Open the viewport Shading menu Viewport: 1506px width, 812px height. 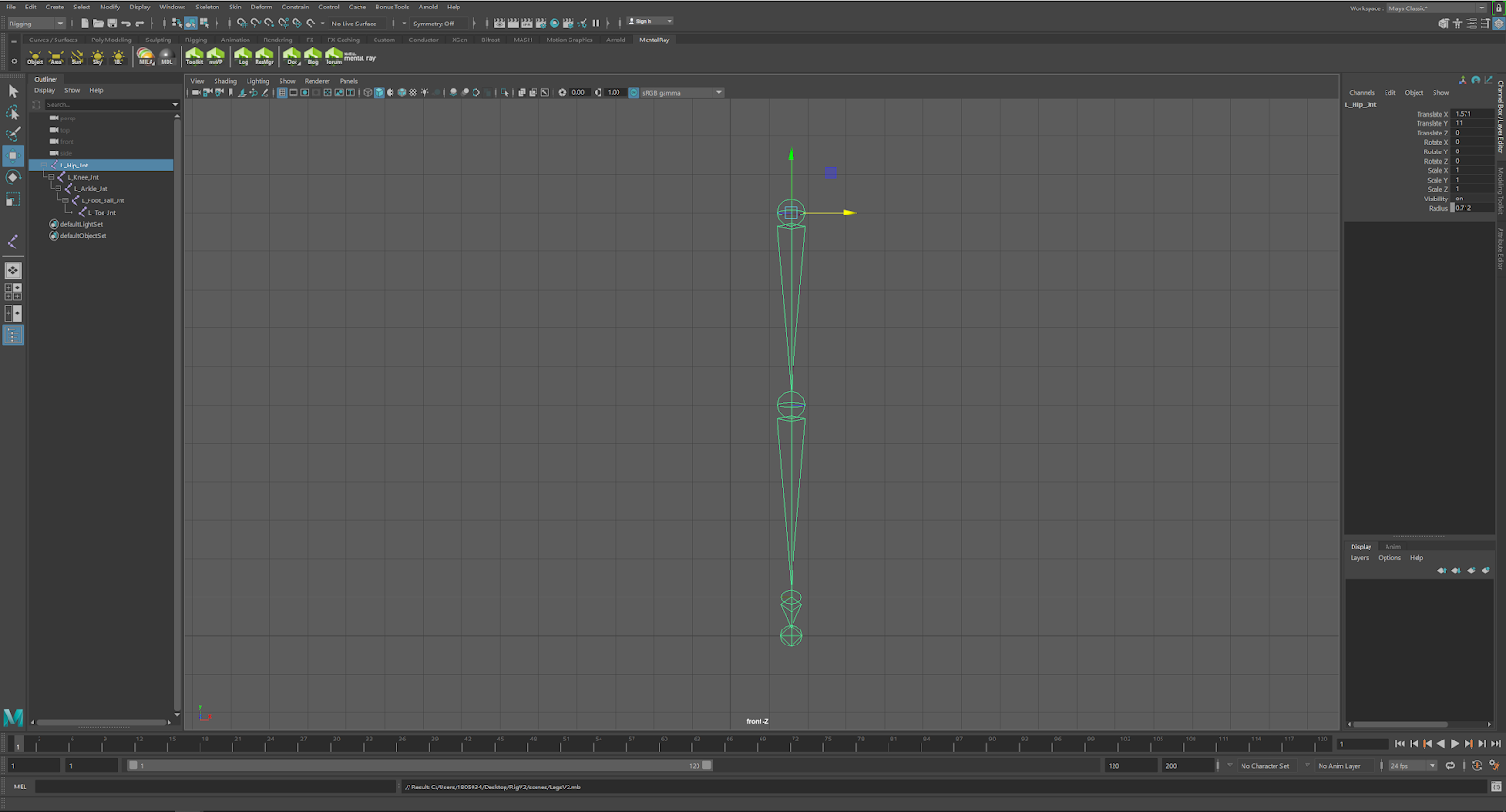tap(225, 81)
